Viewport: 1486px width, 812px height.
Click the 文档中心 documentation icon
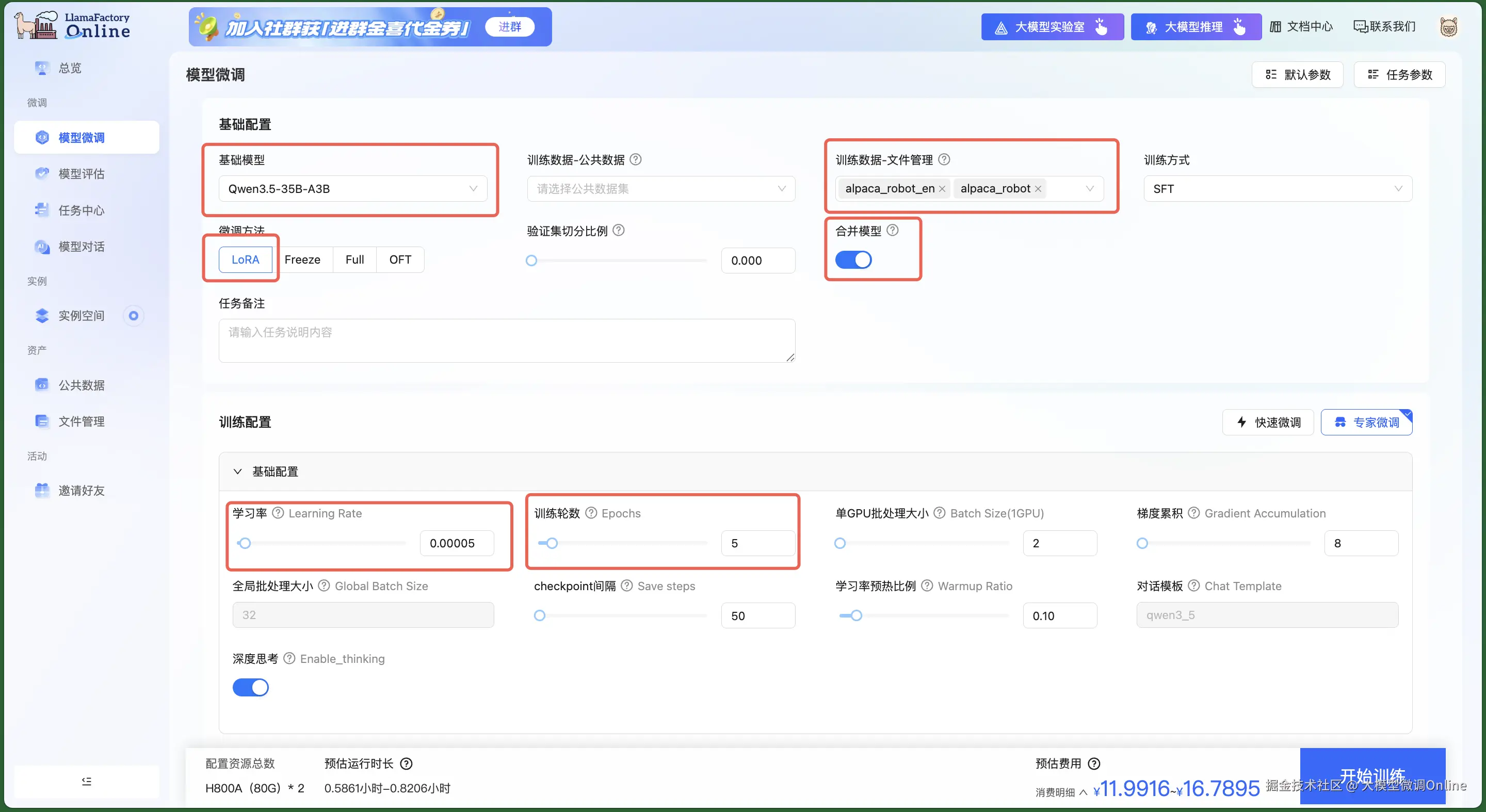point(1275,26)
